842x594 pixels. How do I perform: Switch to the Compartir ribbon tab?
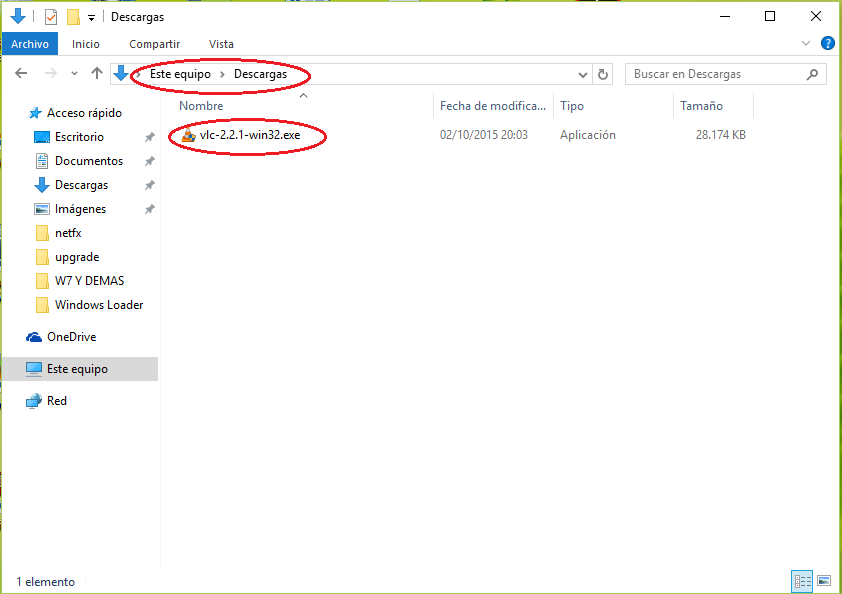tap(155, 44)
